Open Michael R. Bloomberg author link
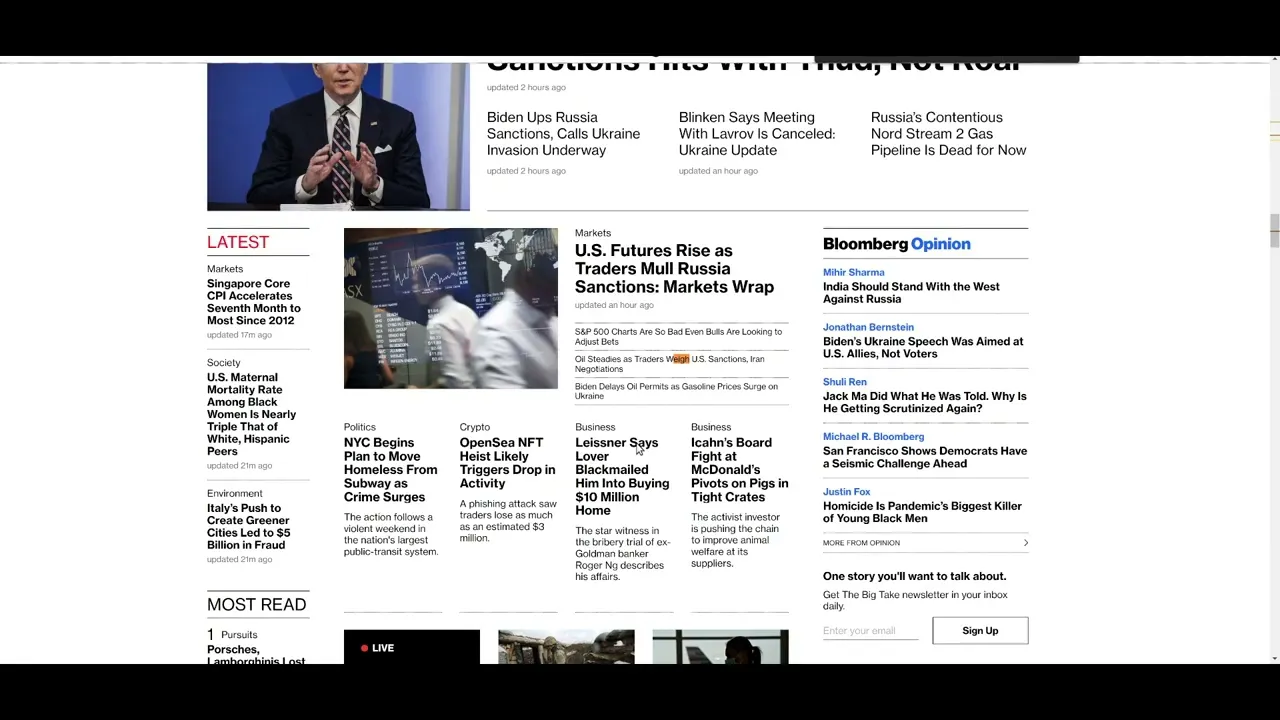Image resolution: width=1280 pixels, height=720 pixels. pyautogui.click(x=873, y=437)
